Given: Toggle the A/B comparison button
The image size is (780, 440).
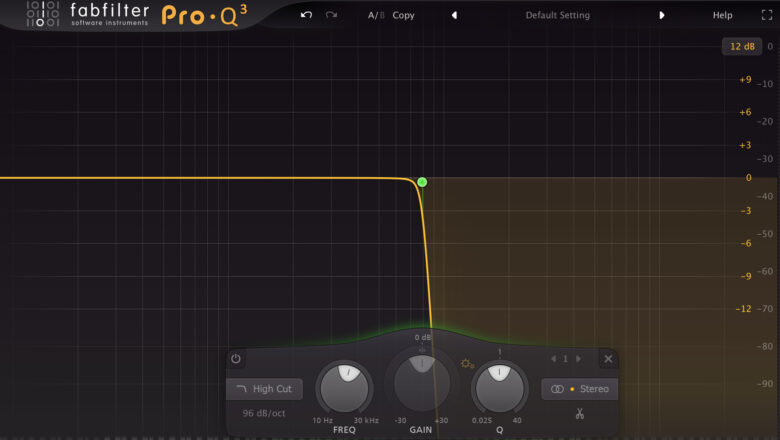Looking at the screenshot, I should click(376, 15).
